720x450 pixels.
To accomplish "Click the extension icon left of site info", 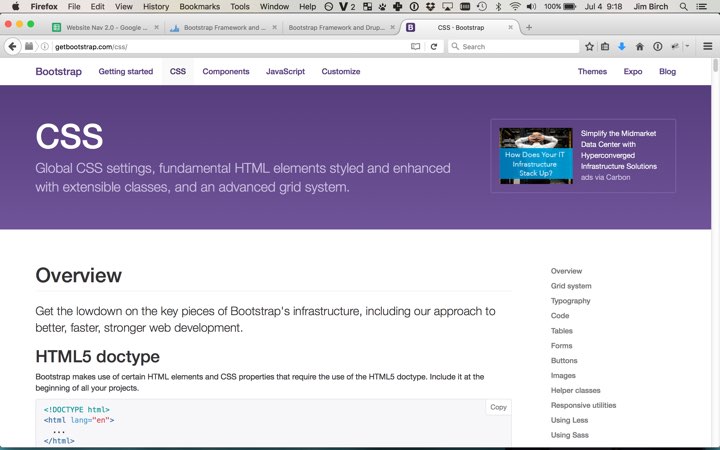I will [x=29, y=46].
